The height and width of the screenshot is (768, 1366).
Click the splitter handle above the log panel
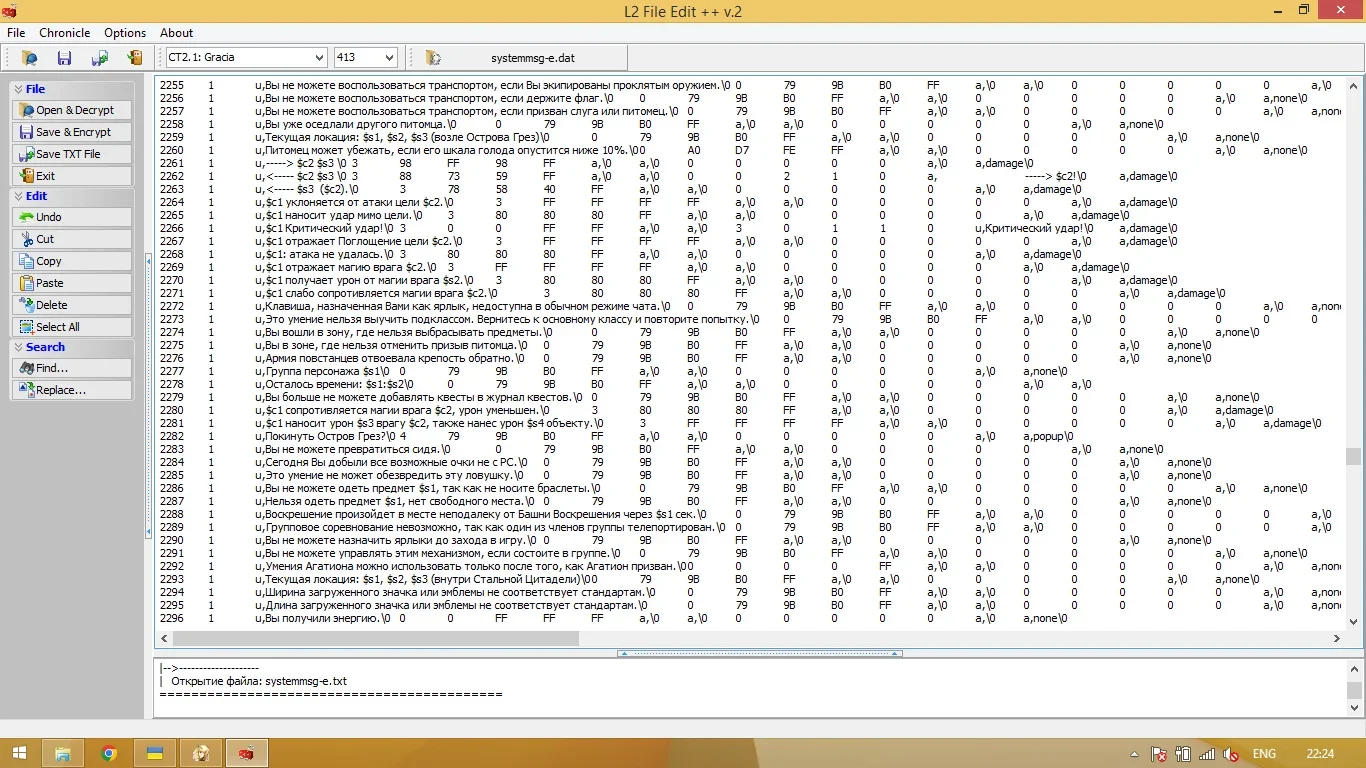[x=760, y=653]
